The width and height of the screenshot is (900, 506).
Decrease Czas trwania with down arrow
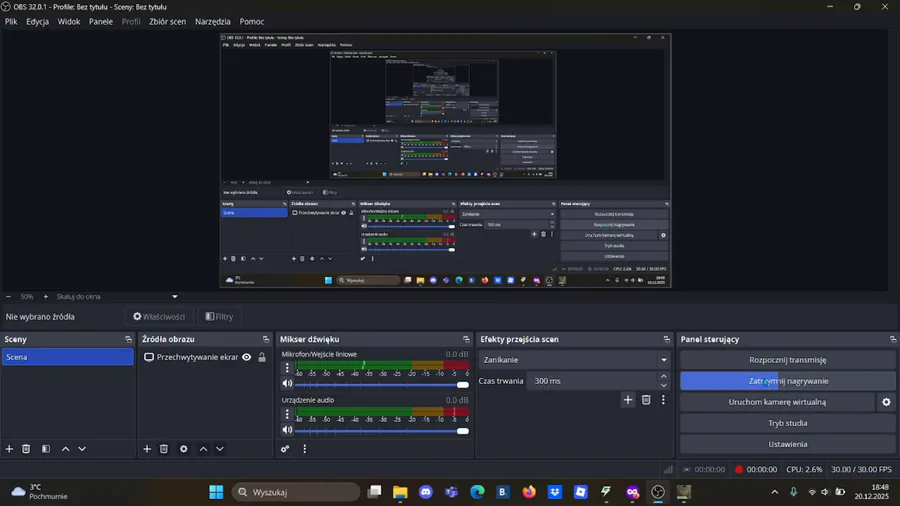click(664, 386)
